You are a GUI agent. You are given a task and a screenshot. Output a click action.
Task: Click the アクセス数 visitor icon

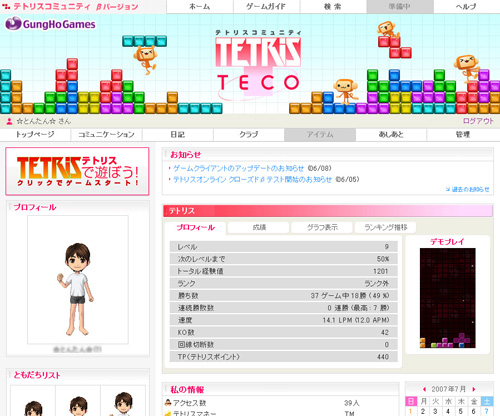click(x=168, y=403)
